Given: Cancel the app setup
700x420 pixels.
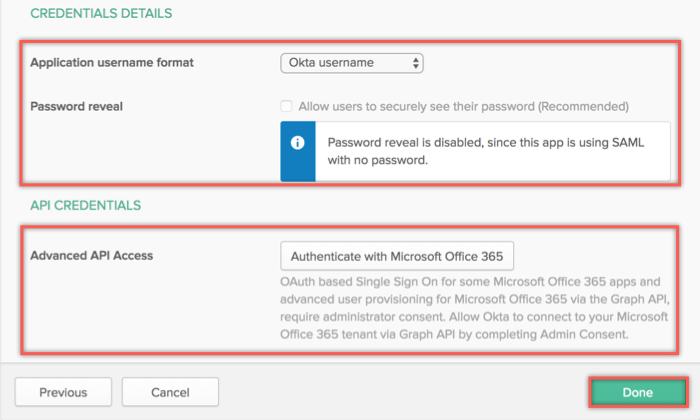Looking at the screenshot, I should (x=170, y=392).
